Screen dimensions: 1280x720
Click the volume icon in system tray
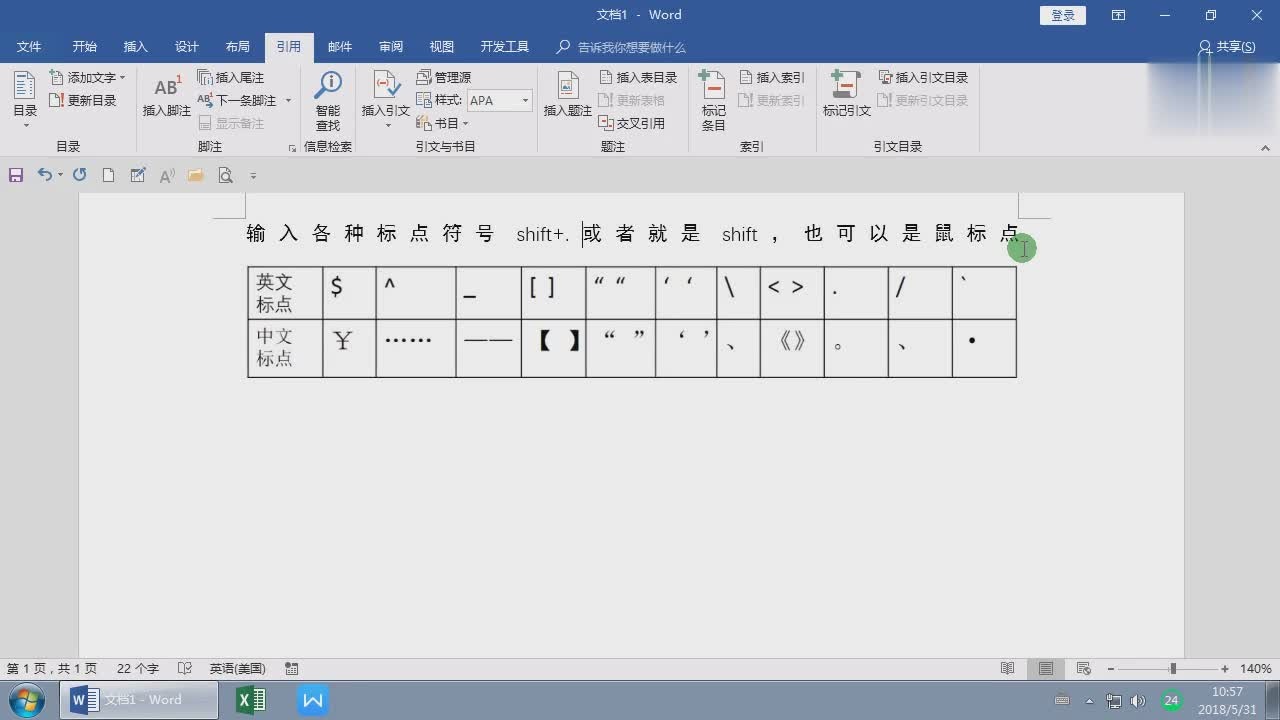(1138, 701)
